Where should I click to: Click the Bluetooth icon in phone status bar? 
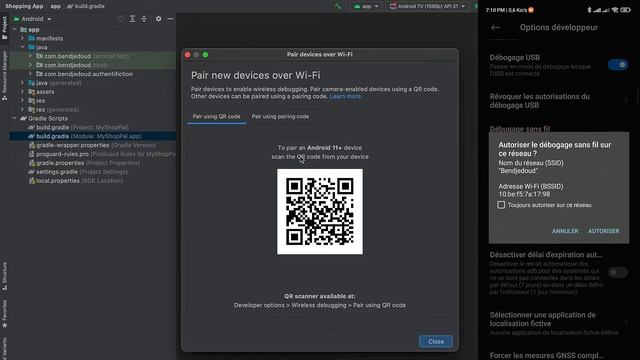(589, 10)
